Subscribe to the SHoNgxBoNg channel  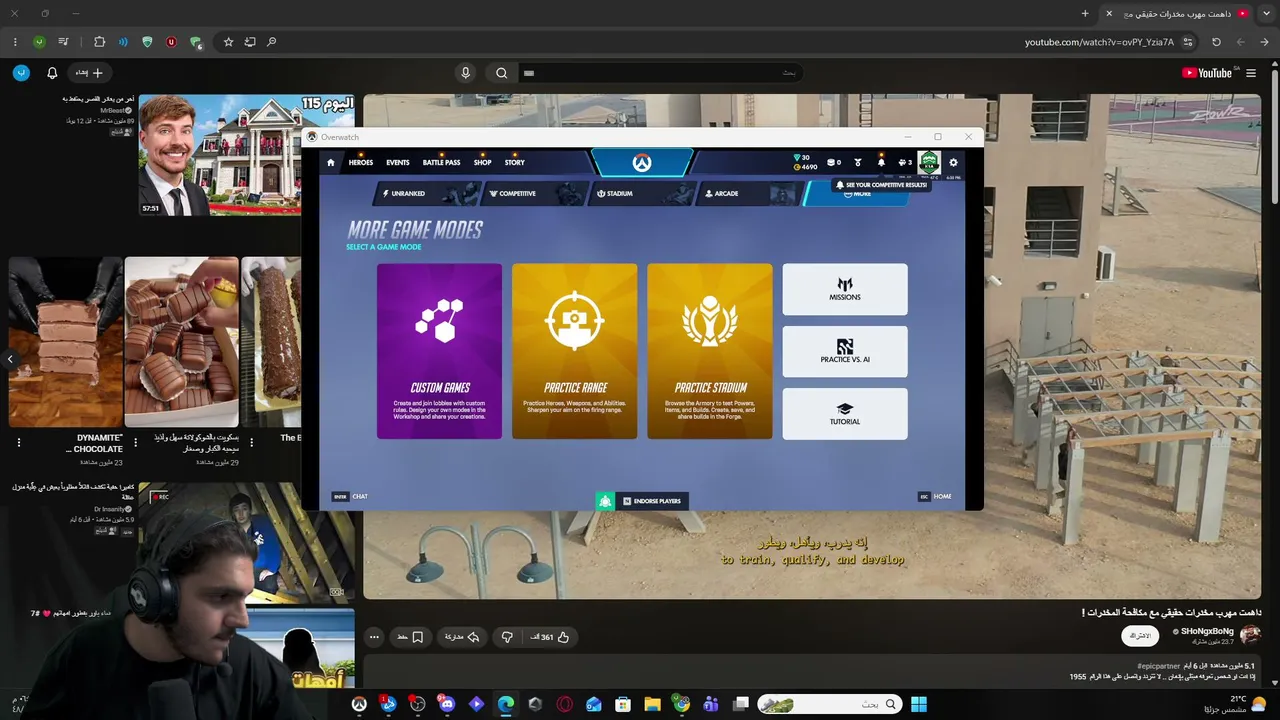(1140, 636)
